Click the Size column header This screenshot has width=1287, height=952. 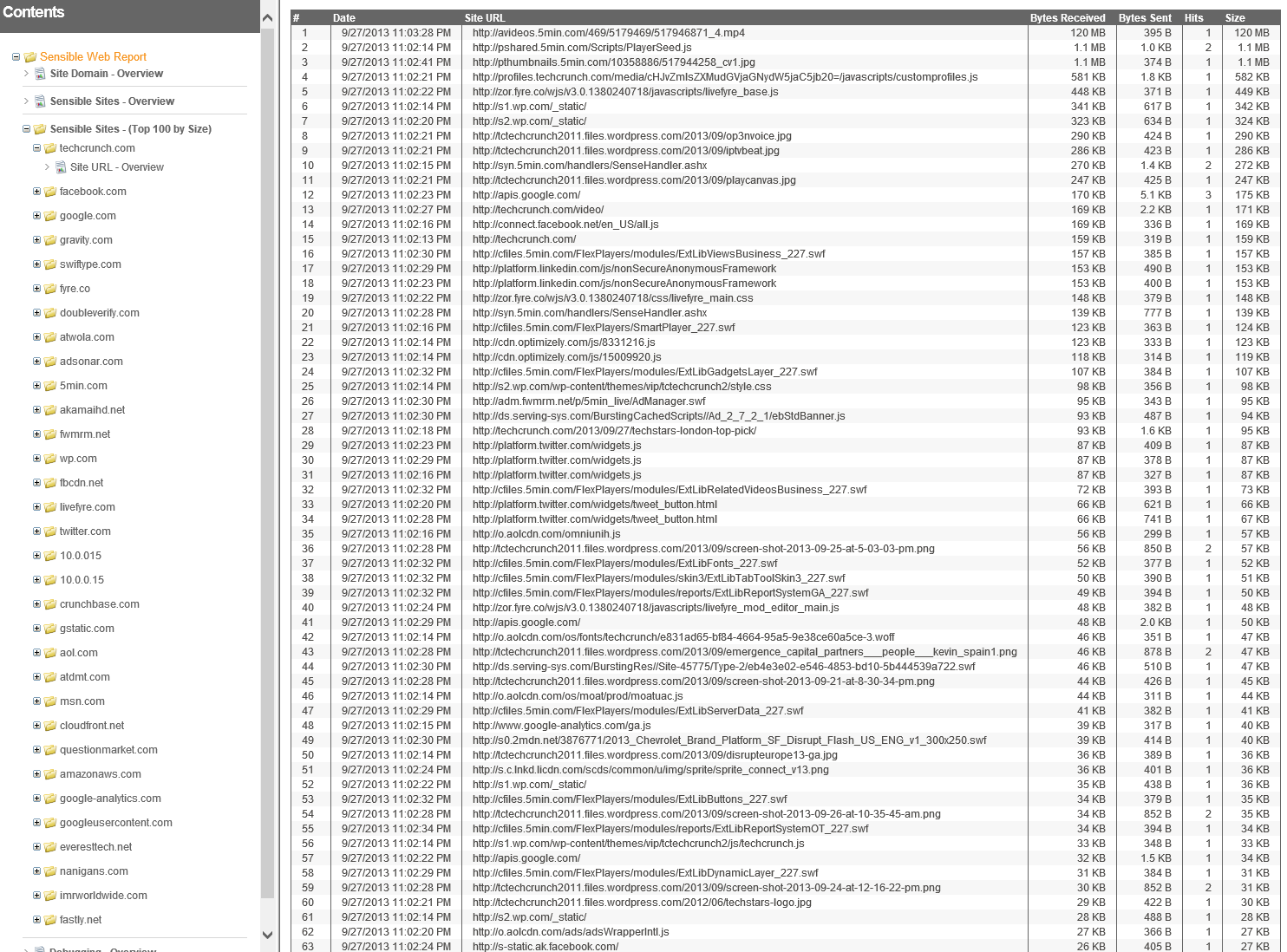coord(1235,18)
